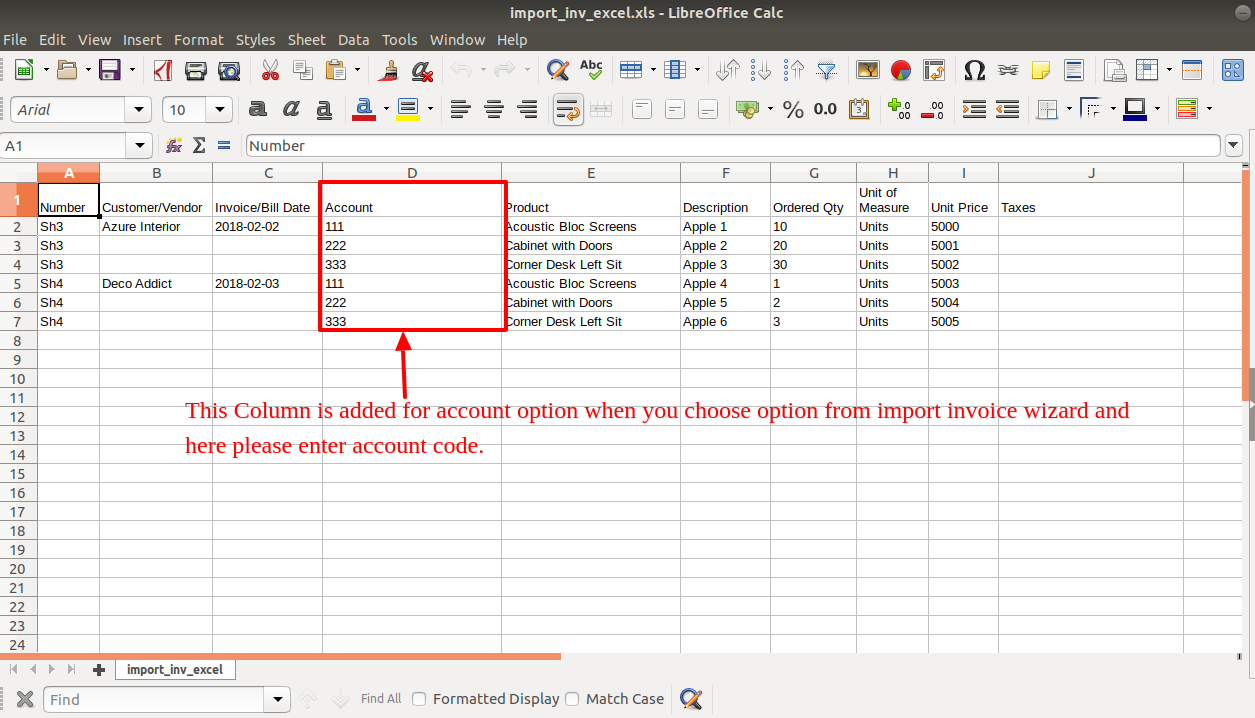Open the Sheet menu

coord(307,40)
